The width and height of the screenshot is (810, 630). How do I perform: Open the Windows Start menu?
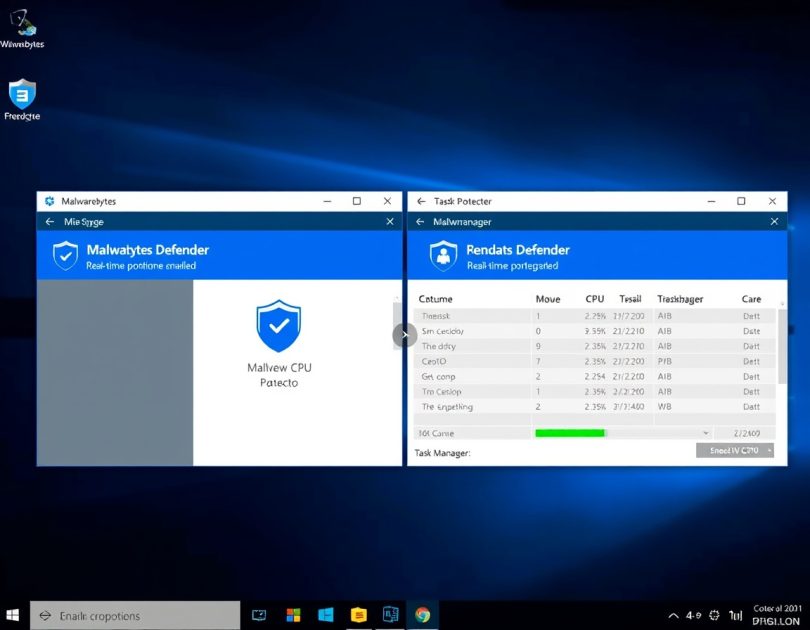coord(13,615)
